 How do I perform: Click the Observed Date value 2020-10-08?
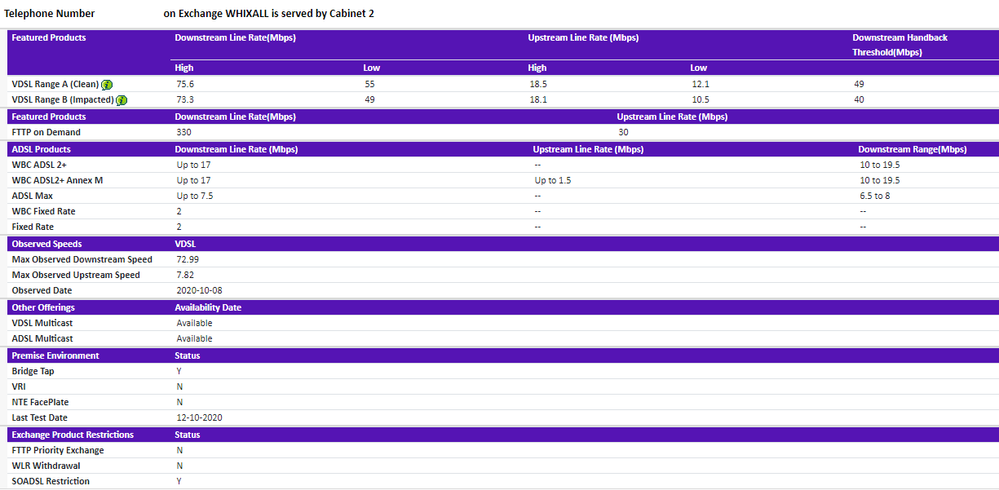(198, 290)
